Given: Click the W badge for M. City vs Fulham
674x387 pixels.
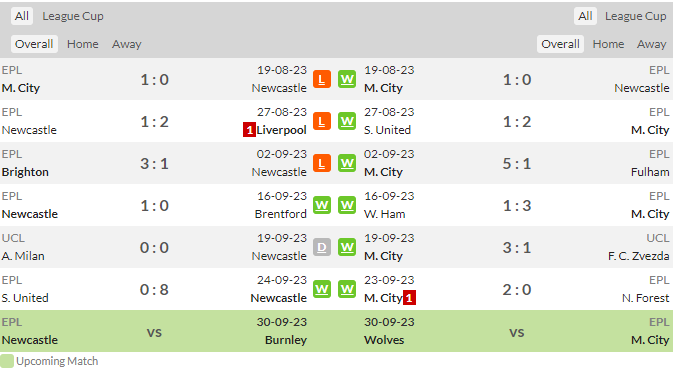Looking at the screenshot, I should click(x=346, y=163).
